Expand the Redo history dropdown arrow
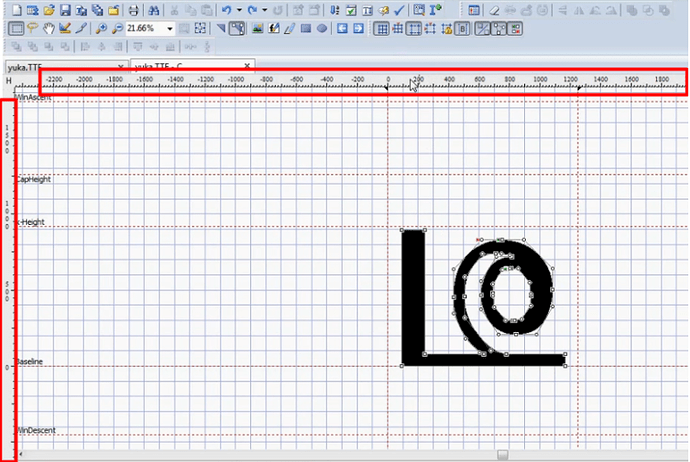690x462 pixels. point(264,9)
